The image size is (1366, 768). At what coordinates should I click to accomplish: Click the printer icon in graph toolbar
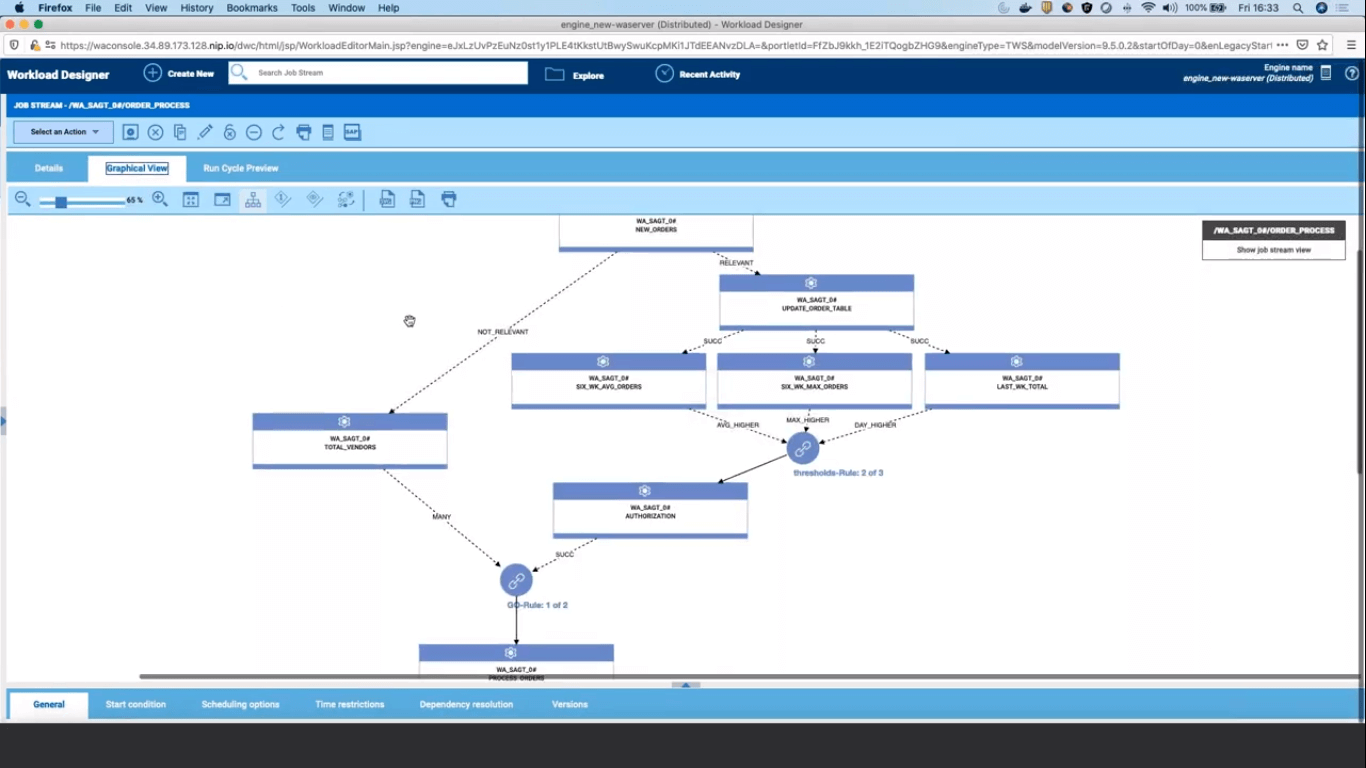point(449,200)
